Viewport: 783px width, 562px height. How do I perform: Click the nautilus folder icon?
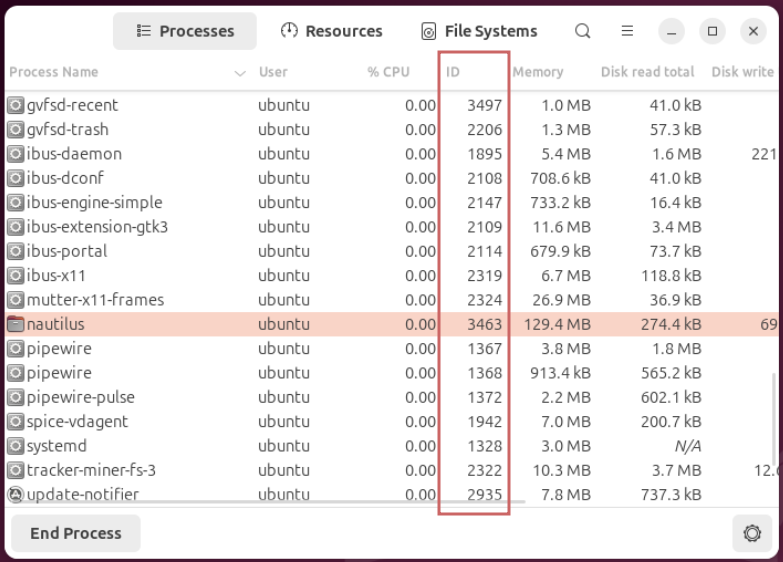point(15,324)
